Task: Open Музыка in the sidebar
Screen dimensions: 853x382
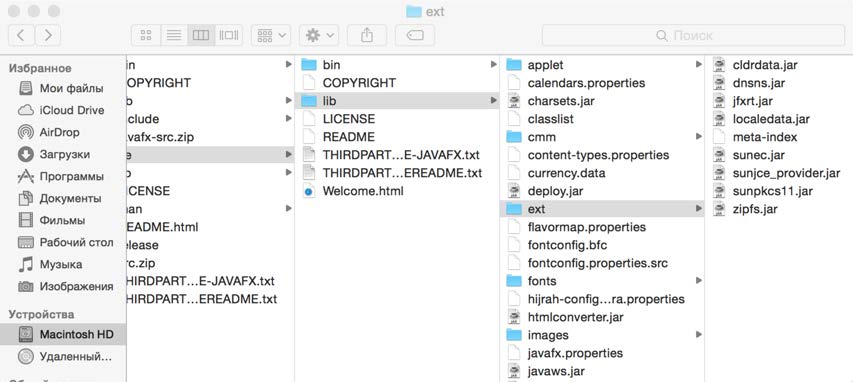Action: pos(63,264)
